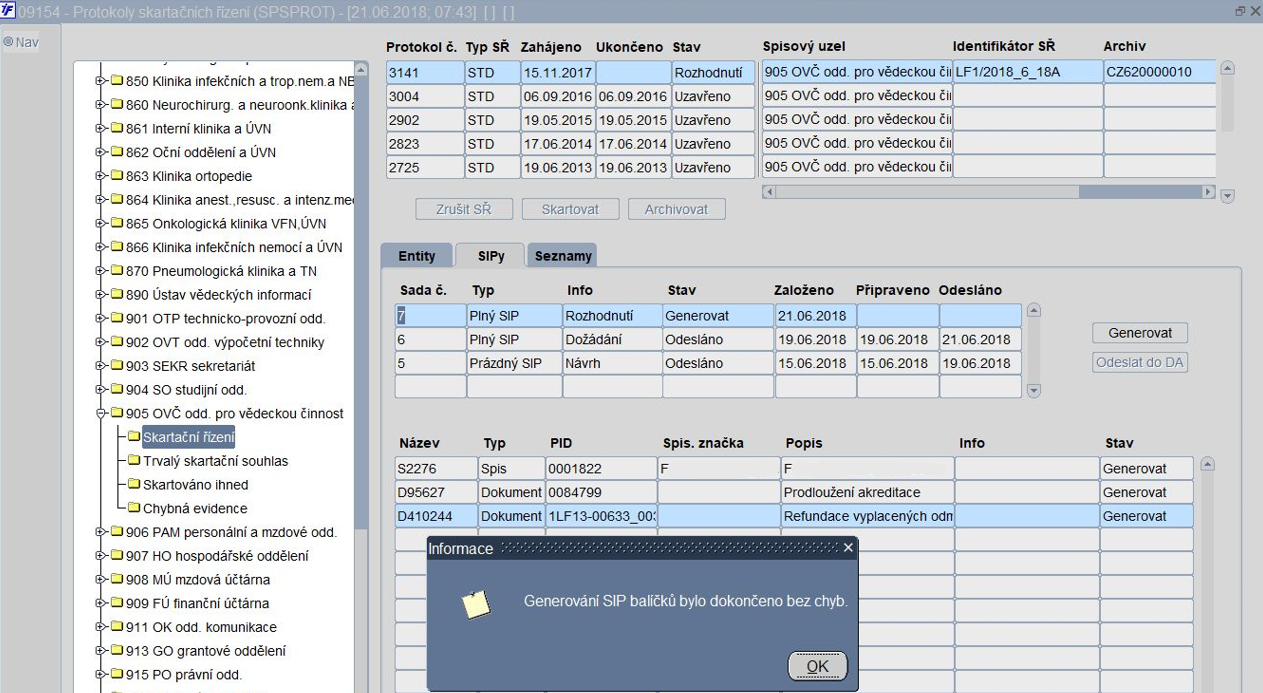
Task: Click the Generovat button
Action: point(1140,333)
